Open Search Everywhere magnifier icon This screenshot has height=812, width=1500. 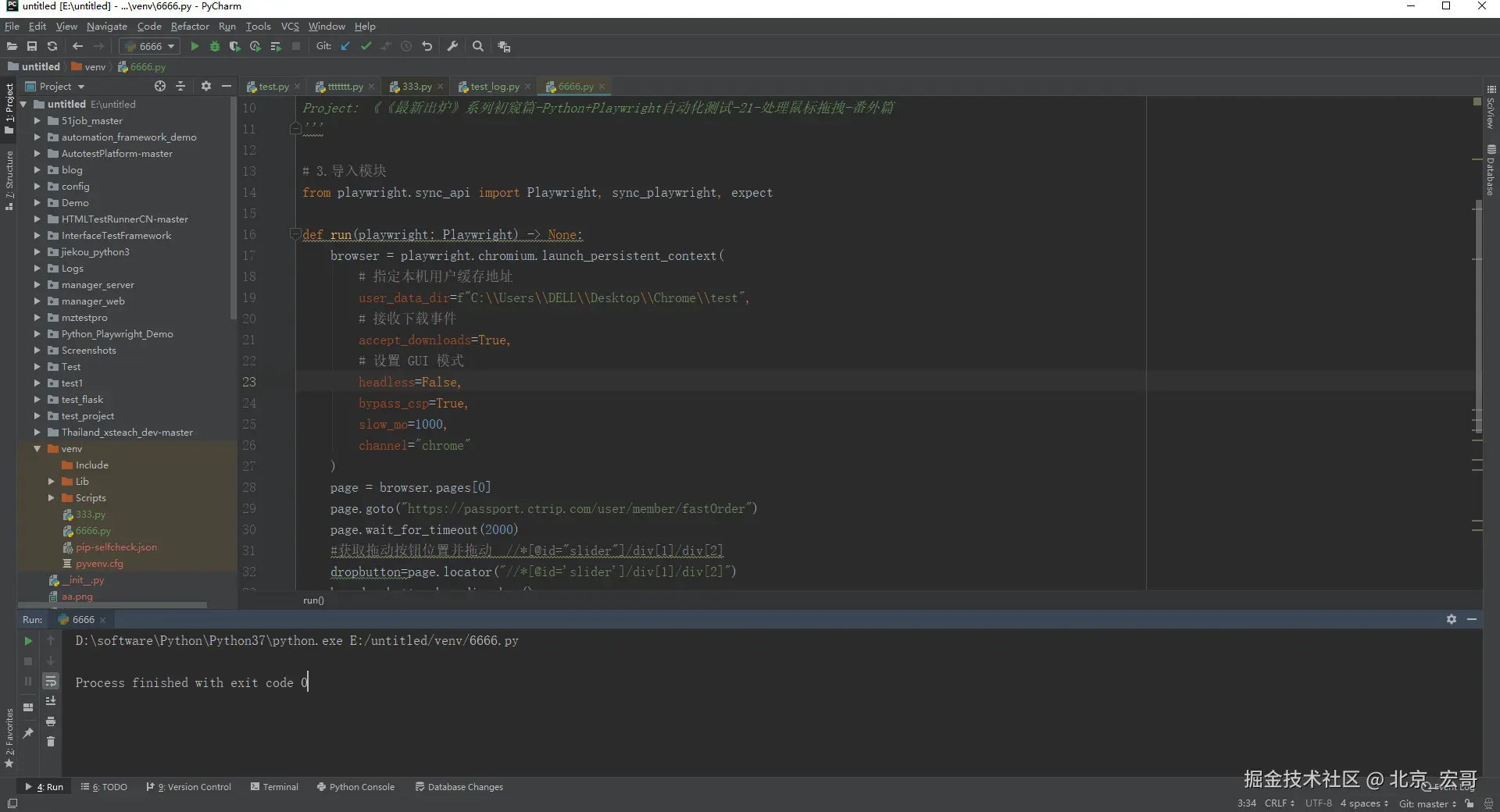click(x=478, y=47)
